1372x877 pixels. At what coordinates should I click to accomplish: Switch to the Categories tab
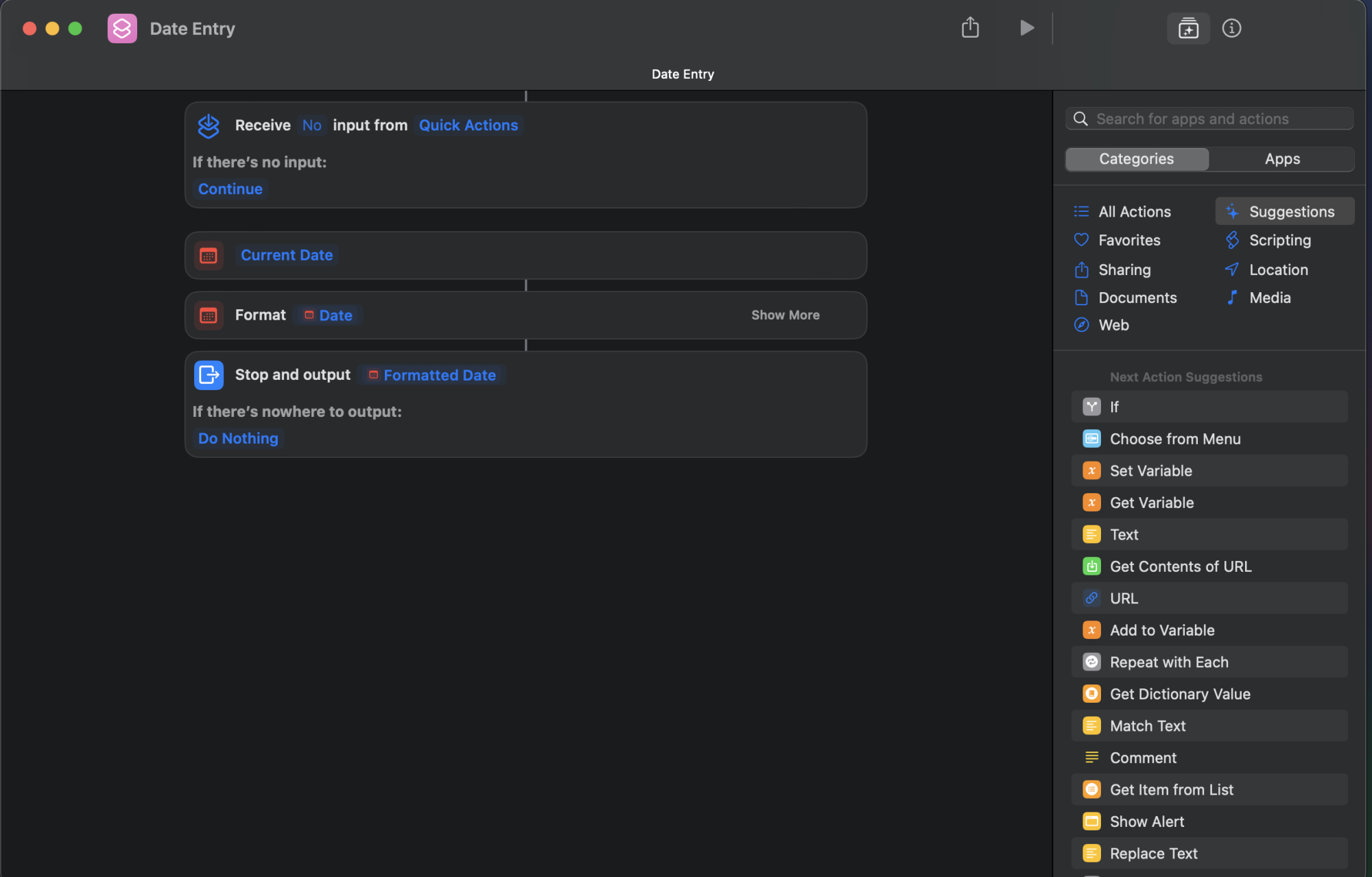click(x=1137, y=159)
